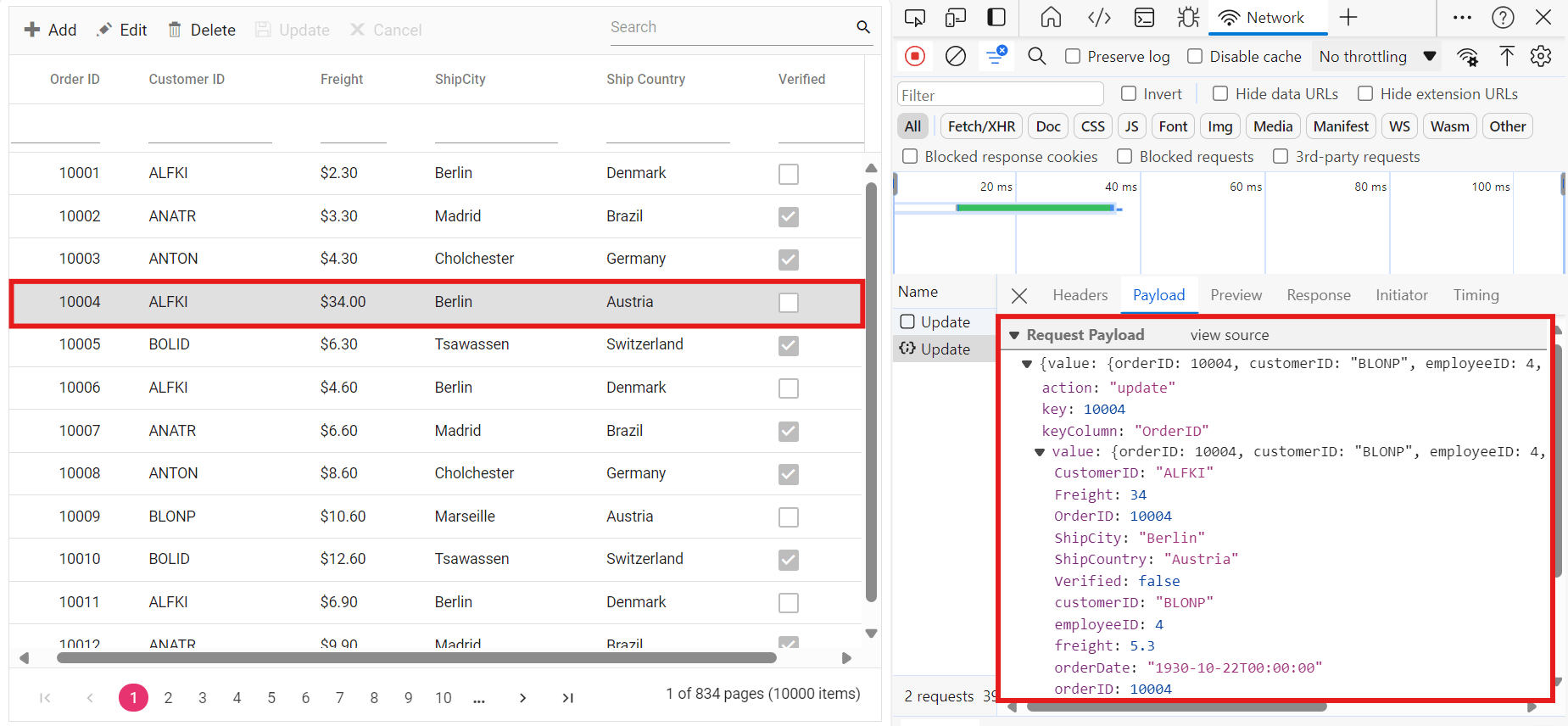Click the grid search magnifier icon
This screenshot has height=726, width=1568.
point(862,27)
